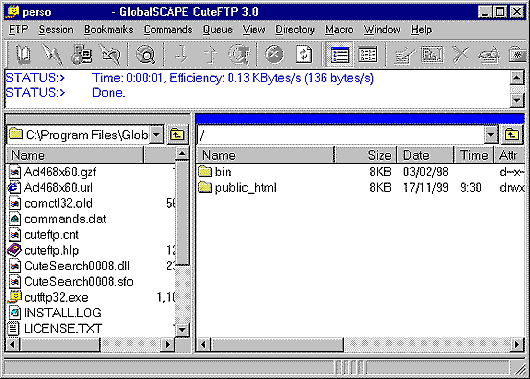Sort remote files by Size header
Viewport: 530px width, 379px height.
tap(366, 155)
